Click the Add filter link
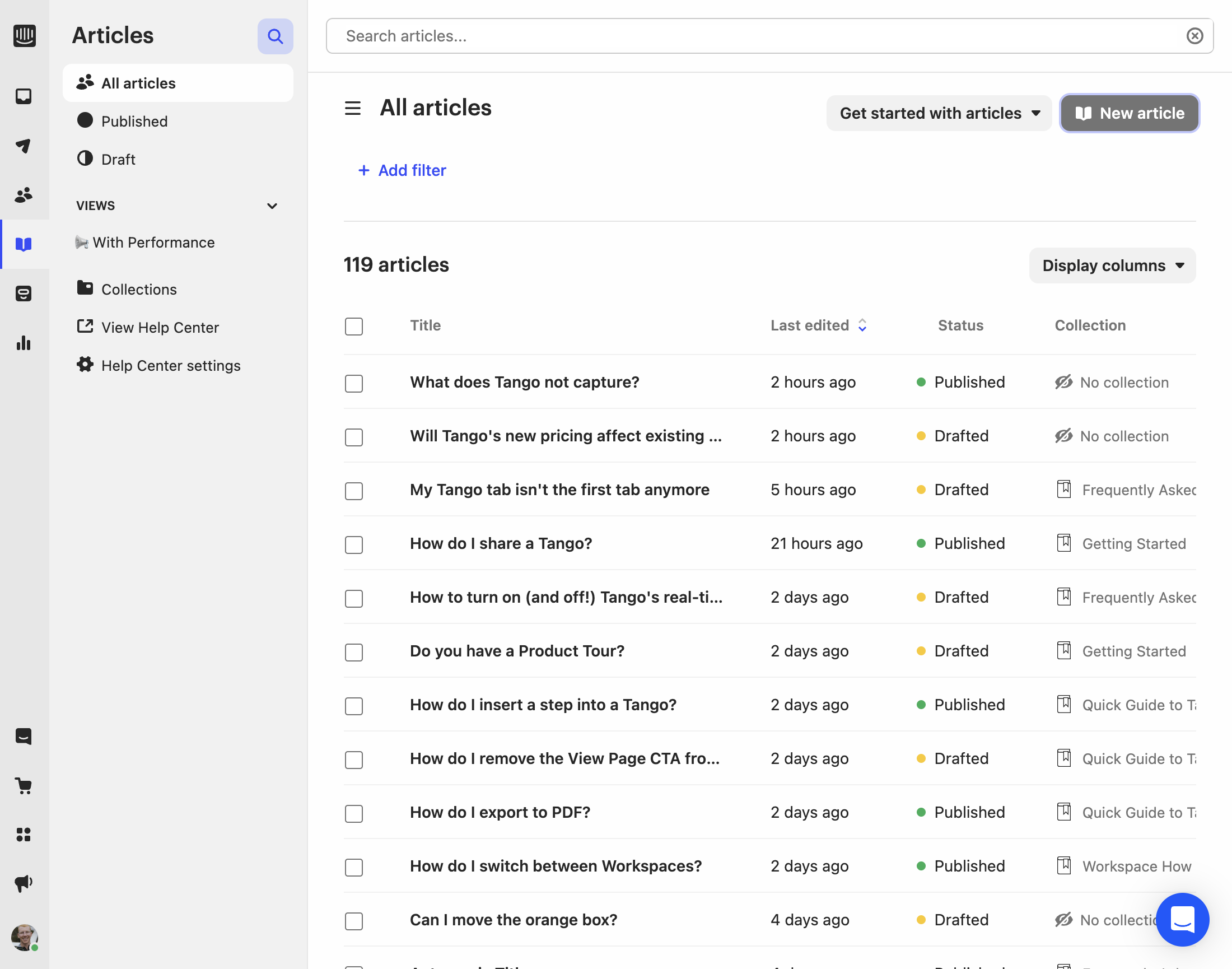Viewport: 1232px width, 969px height. point(402,170)
